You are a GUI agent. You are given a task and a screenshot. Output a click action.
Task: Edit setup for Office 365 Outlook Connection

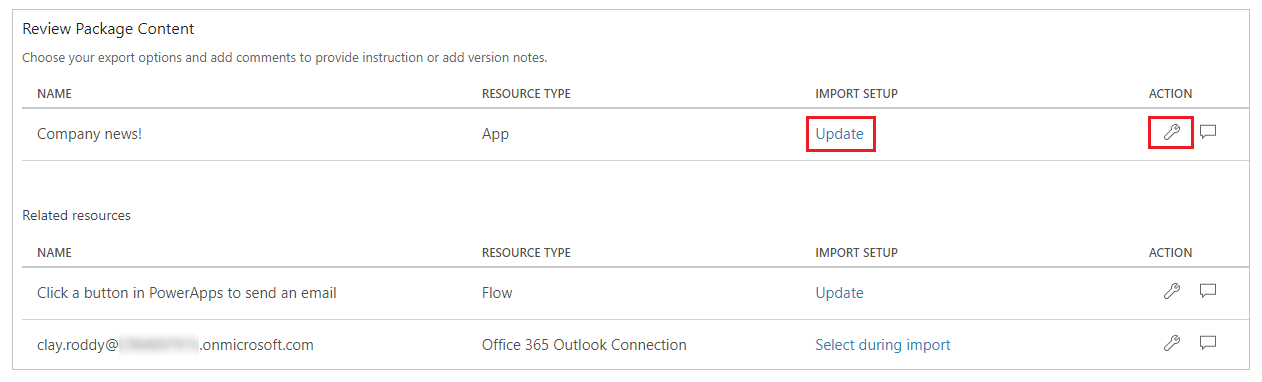pyautogui.click(x=1172, y=344)
